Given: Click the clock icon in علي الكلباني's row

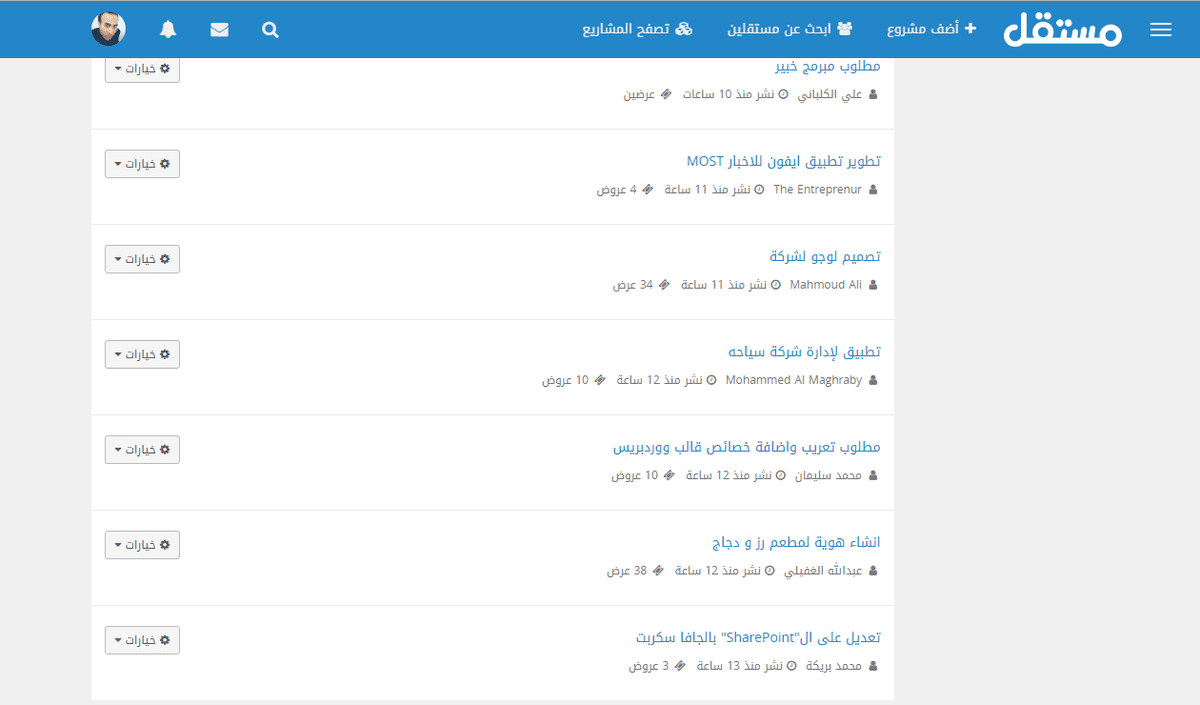Looking at the screenshot, I should tap(783, 94).
